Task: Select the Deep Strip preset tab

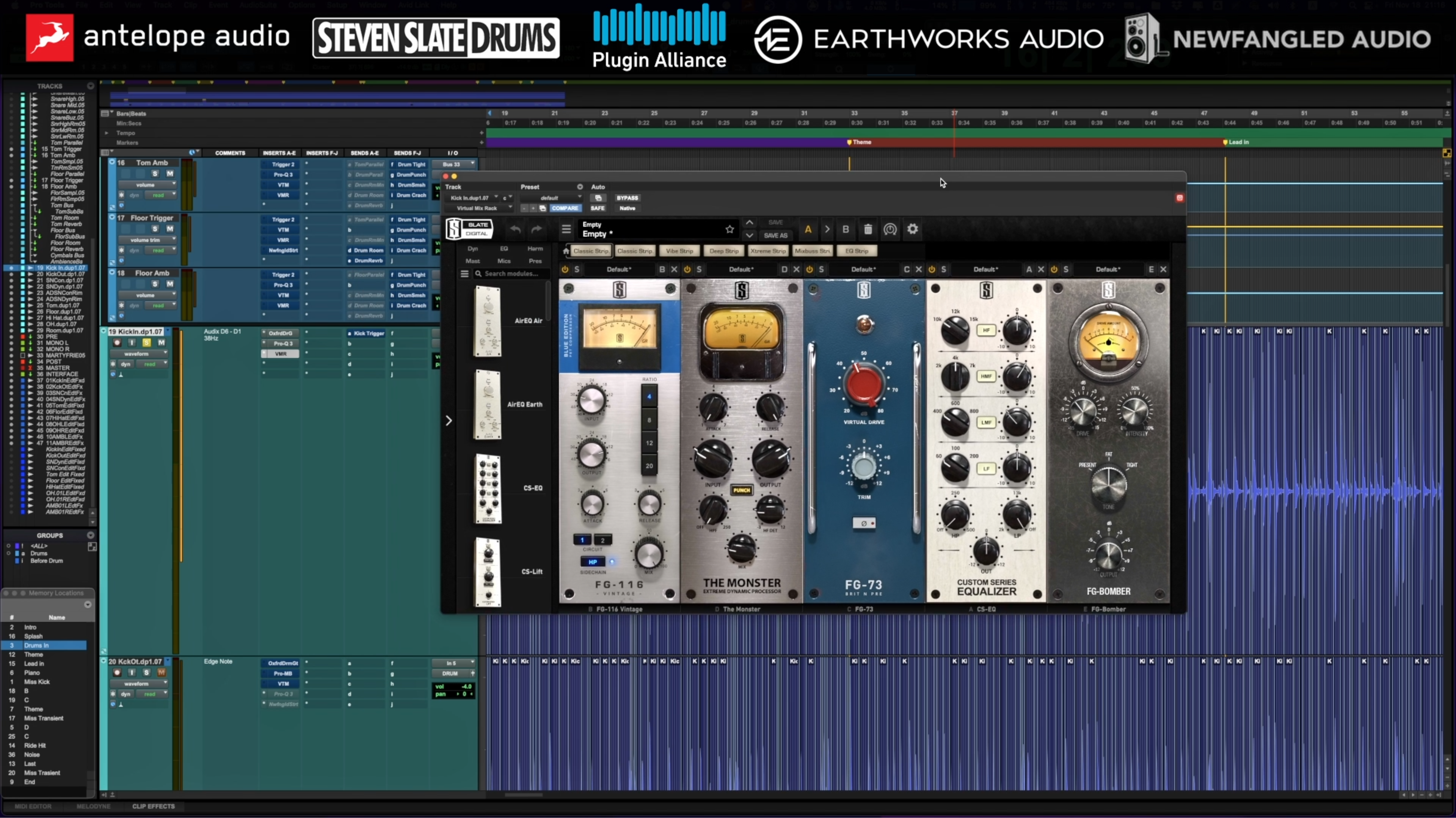Action: click(x=723, y=250)
